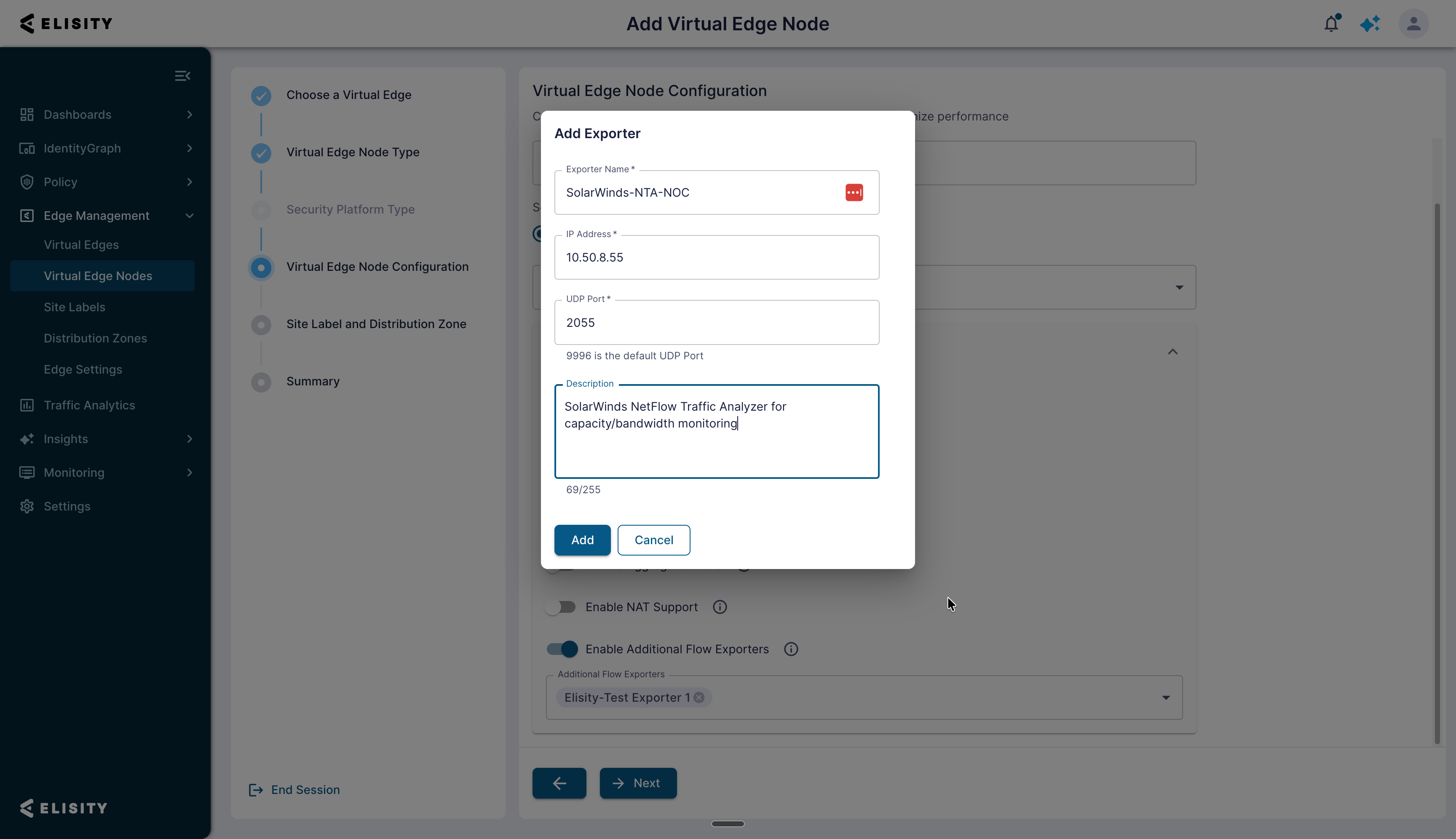Click the Dashboards grid icon
The width and height of the screenshot is (1456, 839).
click(x=27, y=115)
